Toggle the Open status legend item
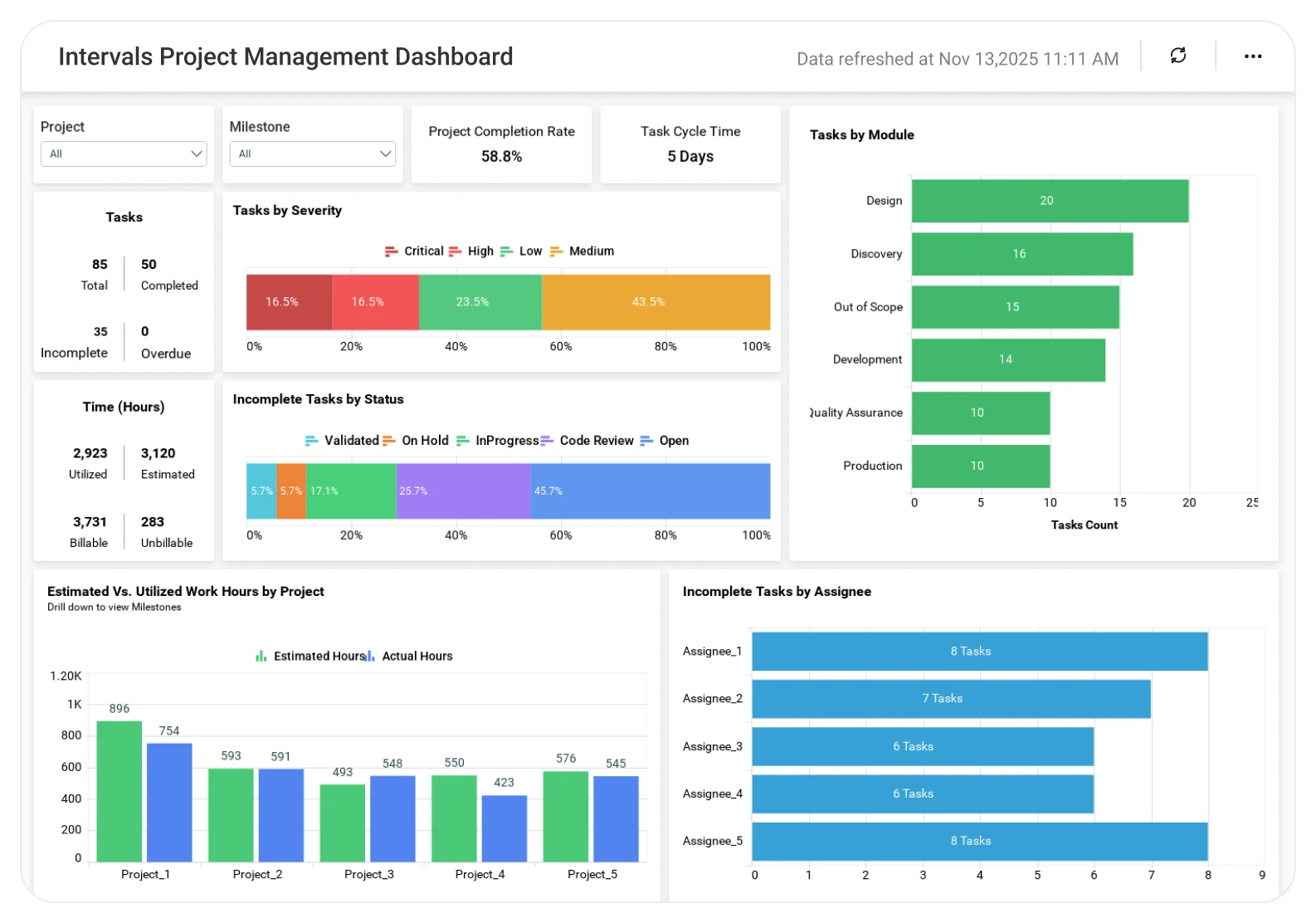Viewport: 1316px width, 923px height. [x=665, y=440]
